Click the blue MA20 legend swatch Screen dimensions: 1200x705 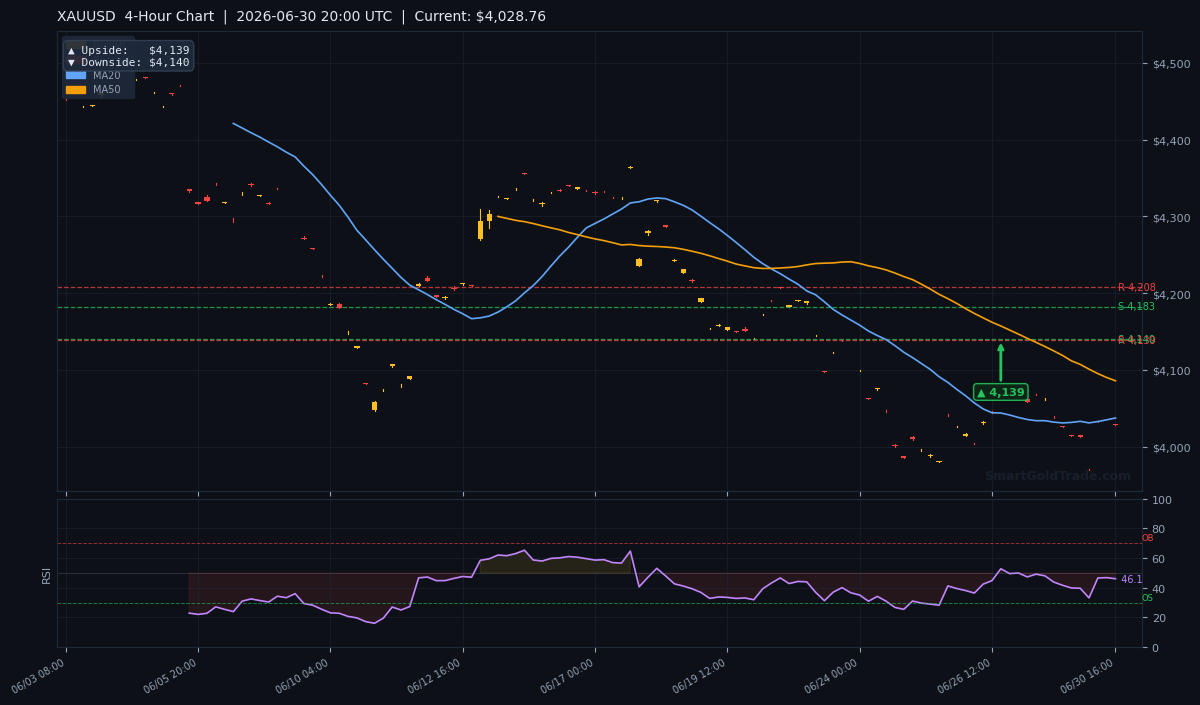pos(76,75)
